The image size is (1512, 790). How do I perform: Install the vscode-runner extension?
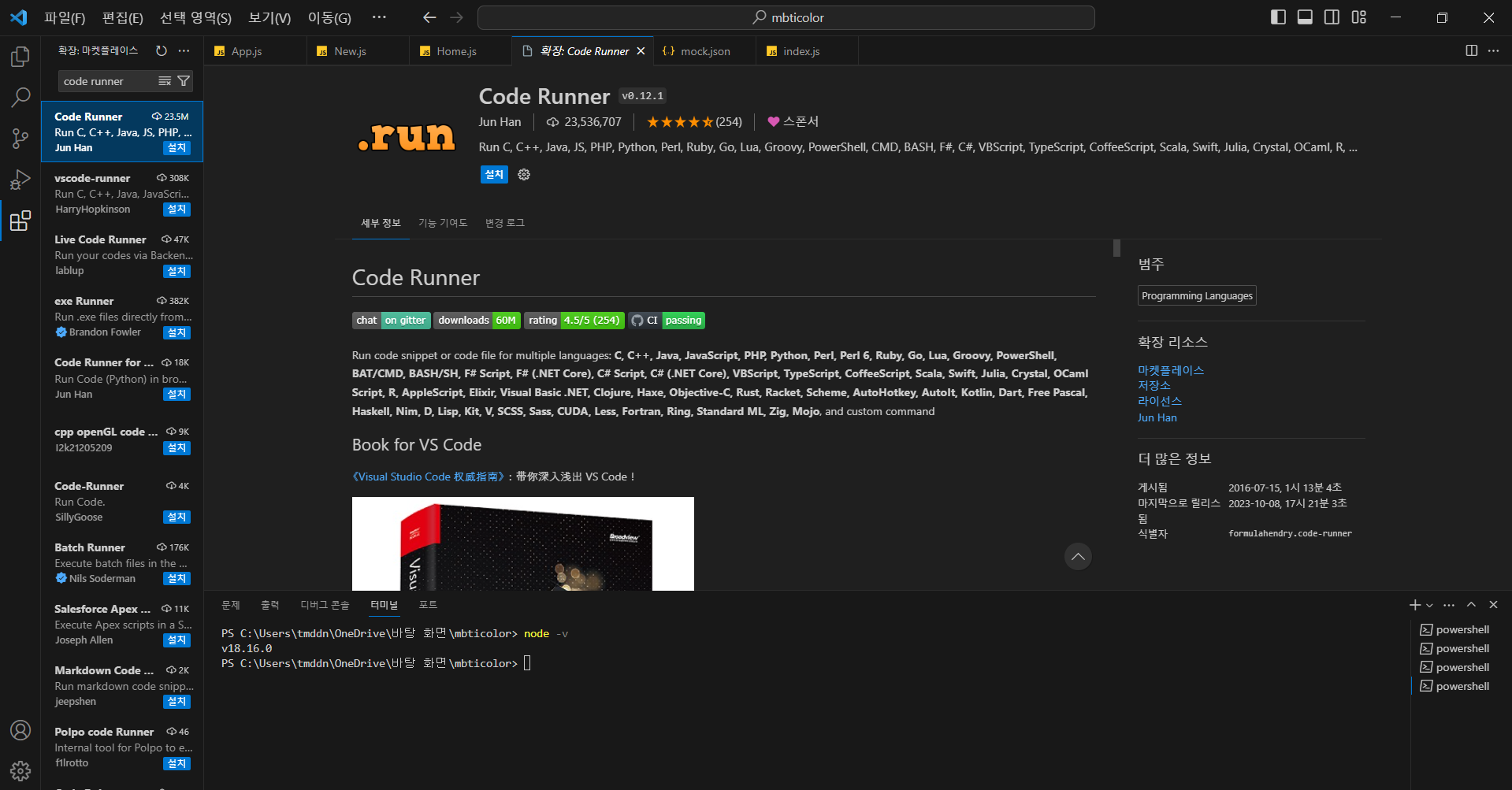[x=176, y=210]
